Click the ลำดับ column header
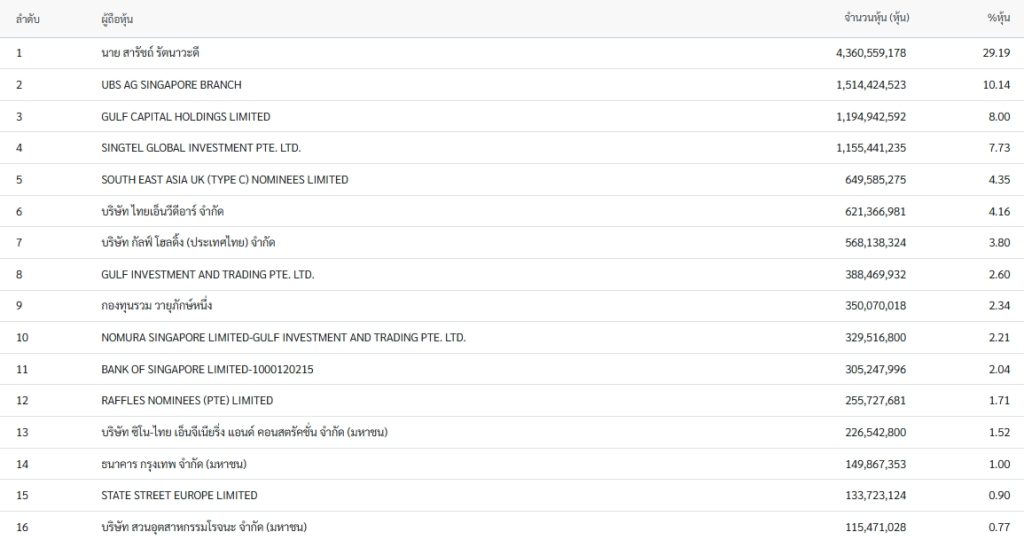The width and height of the screenshot is (1024, 540). (27, 19)
